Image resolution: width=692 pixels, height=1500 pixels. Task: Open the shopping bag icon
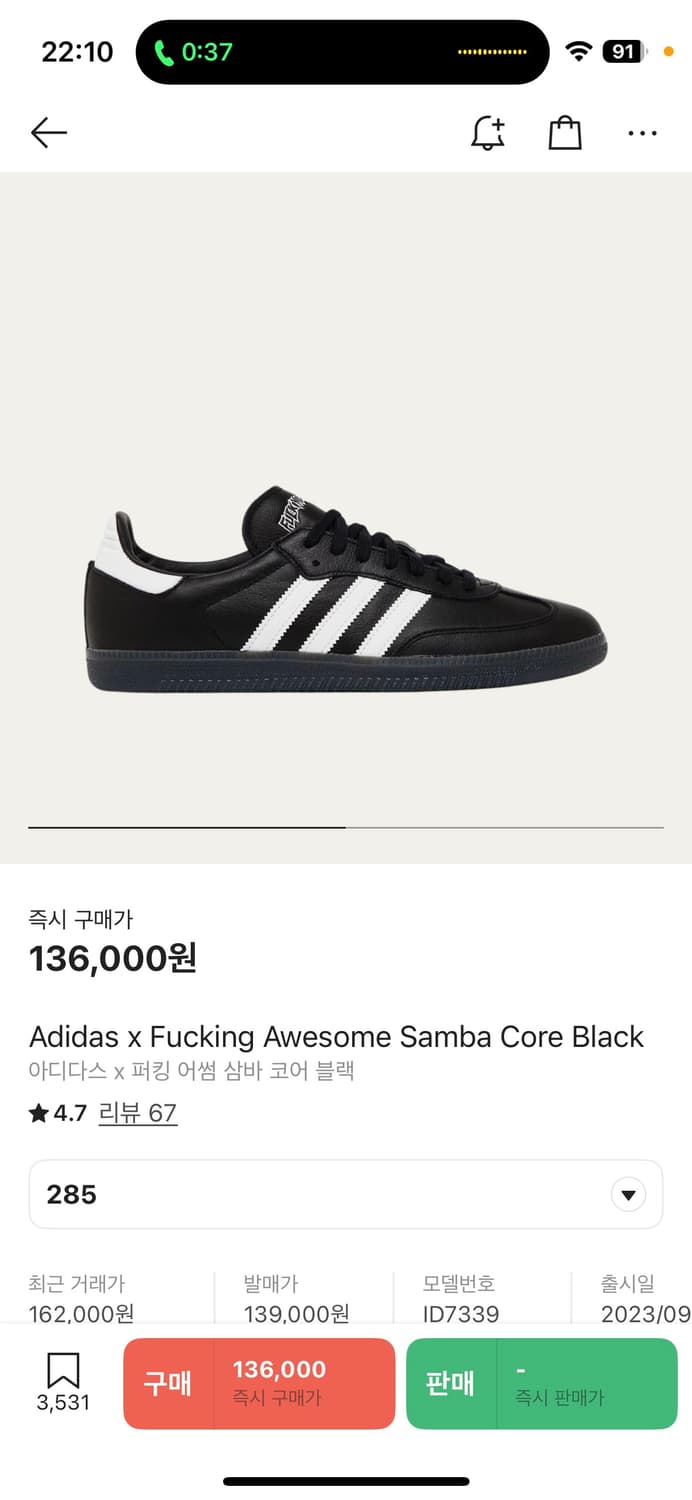pyautogui.click(x=565, y=133)
